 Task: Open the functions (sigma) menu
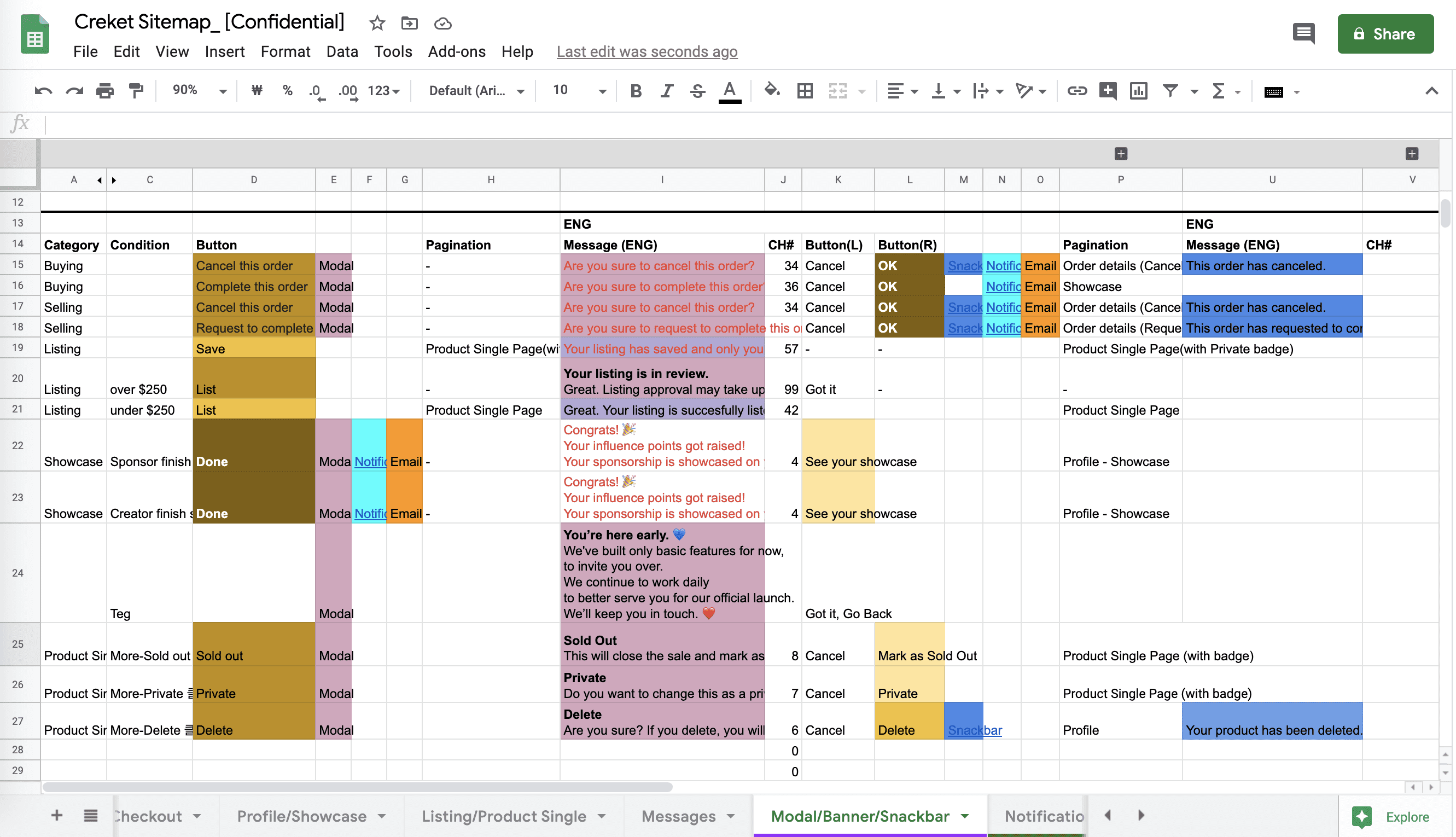coord(1218,91)
